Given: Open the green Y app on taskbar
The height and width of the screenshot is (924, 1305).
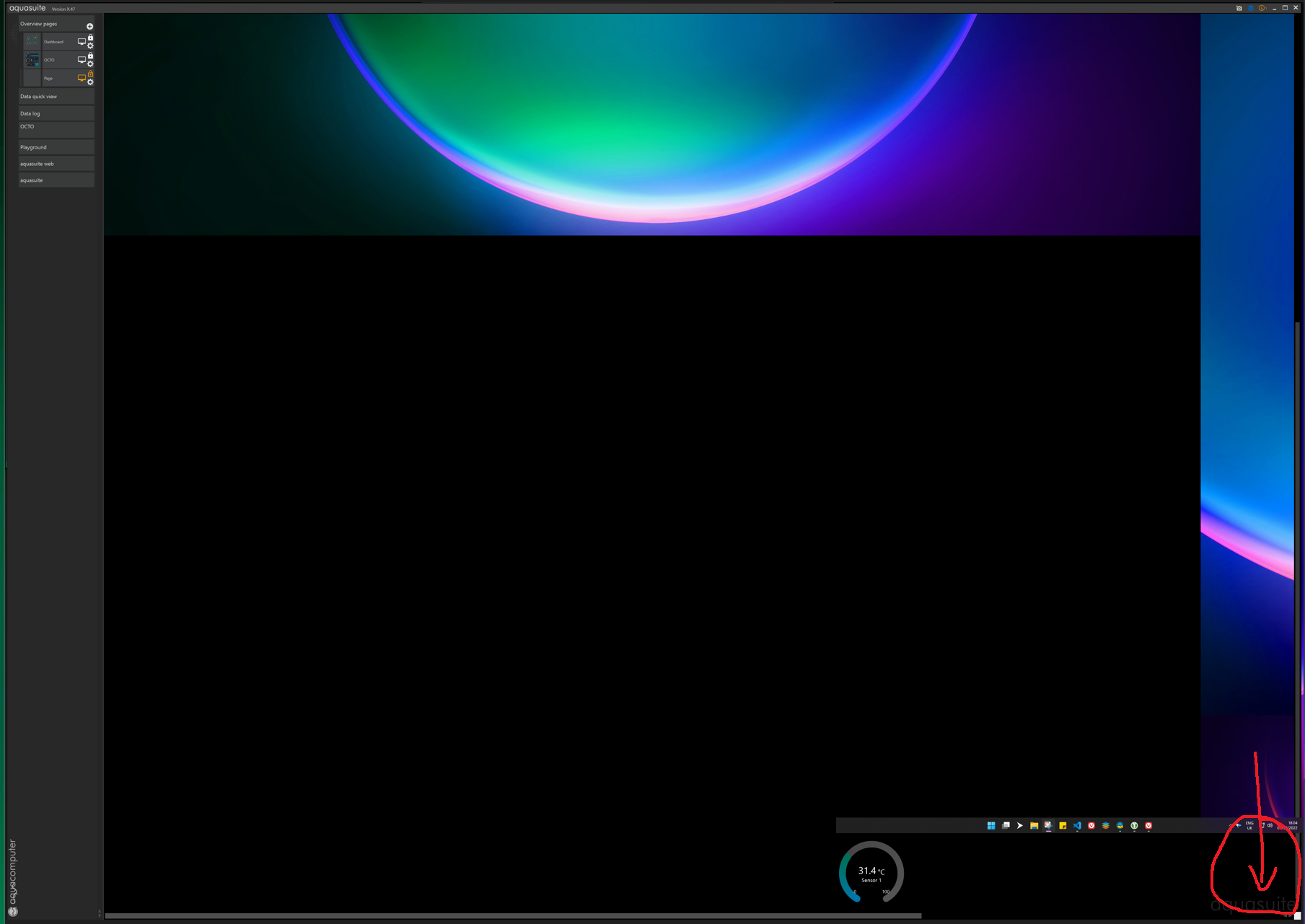Looking at the screenshot, I should 1134,826.
